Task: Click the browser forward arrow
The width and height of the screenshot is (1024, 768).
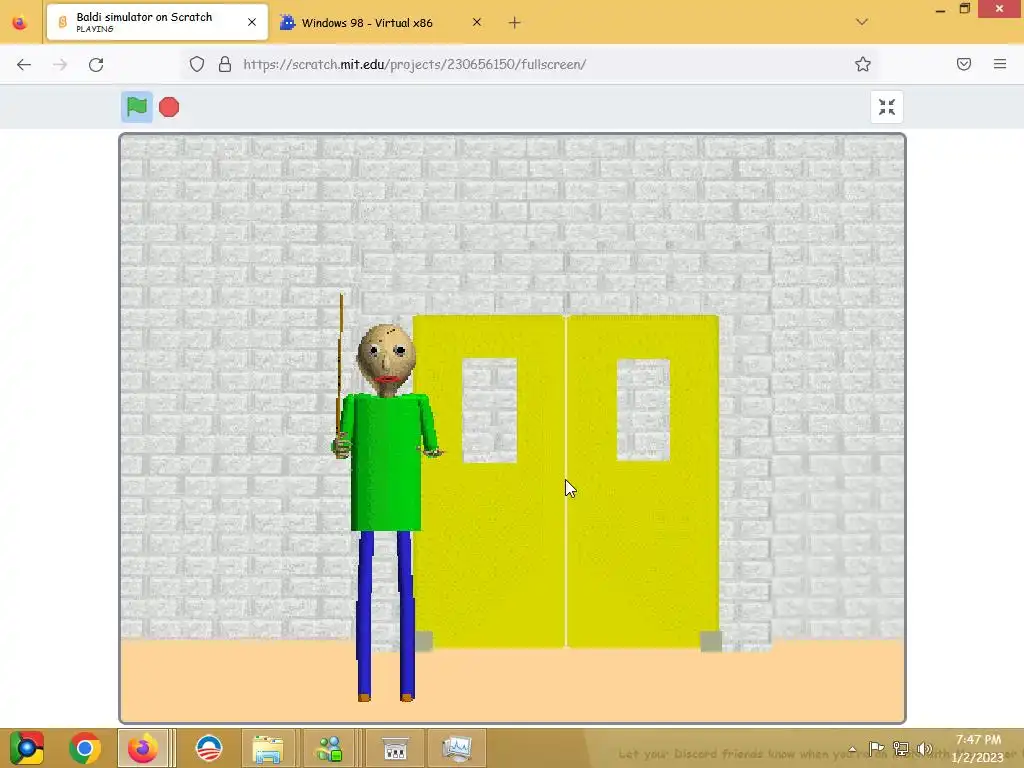Action: (60, 65)
